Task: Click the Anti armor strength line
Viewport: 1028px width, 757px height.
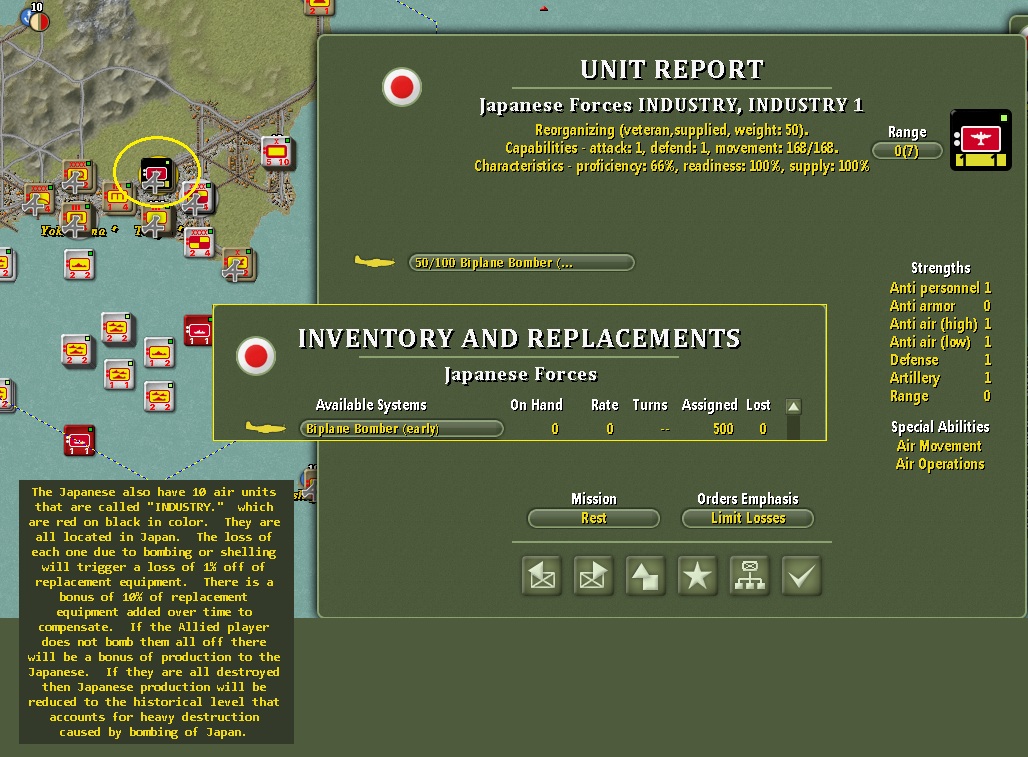Action: coord(940,306)
